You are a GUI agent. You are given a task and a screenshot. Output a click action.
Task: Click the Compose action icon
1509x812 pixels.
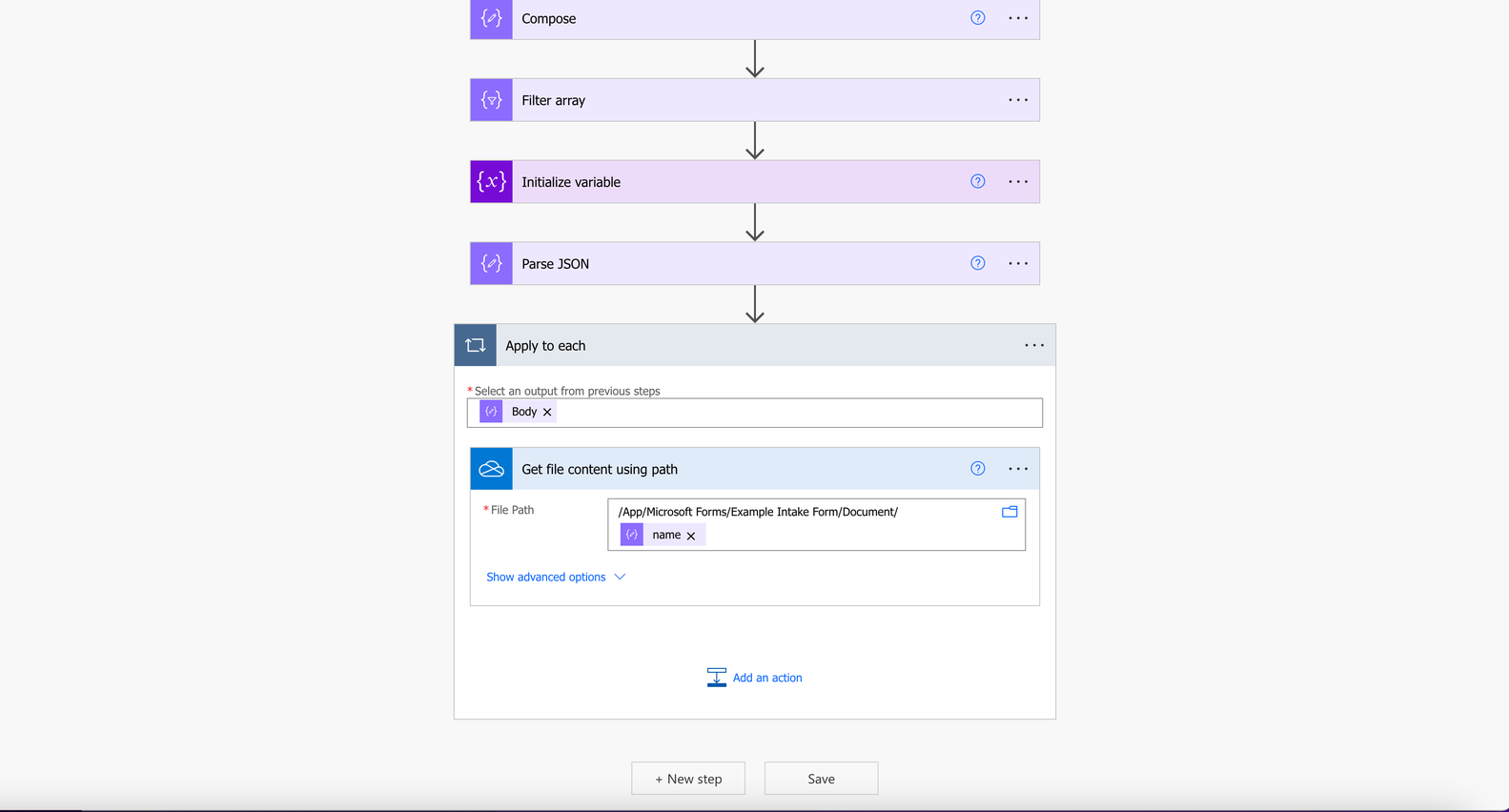point(491,19)
